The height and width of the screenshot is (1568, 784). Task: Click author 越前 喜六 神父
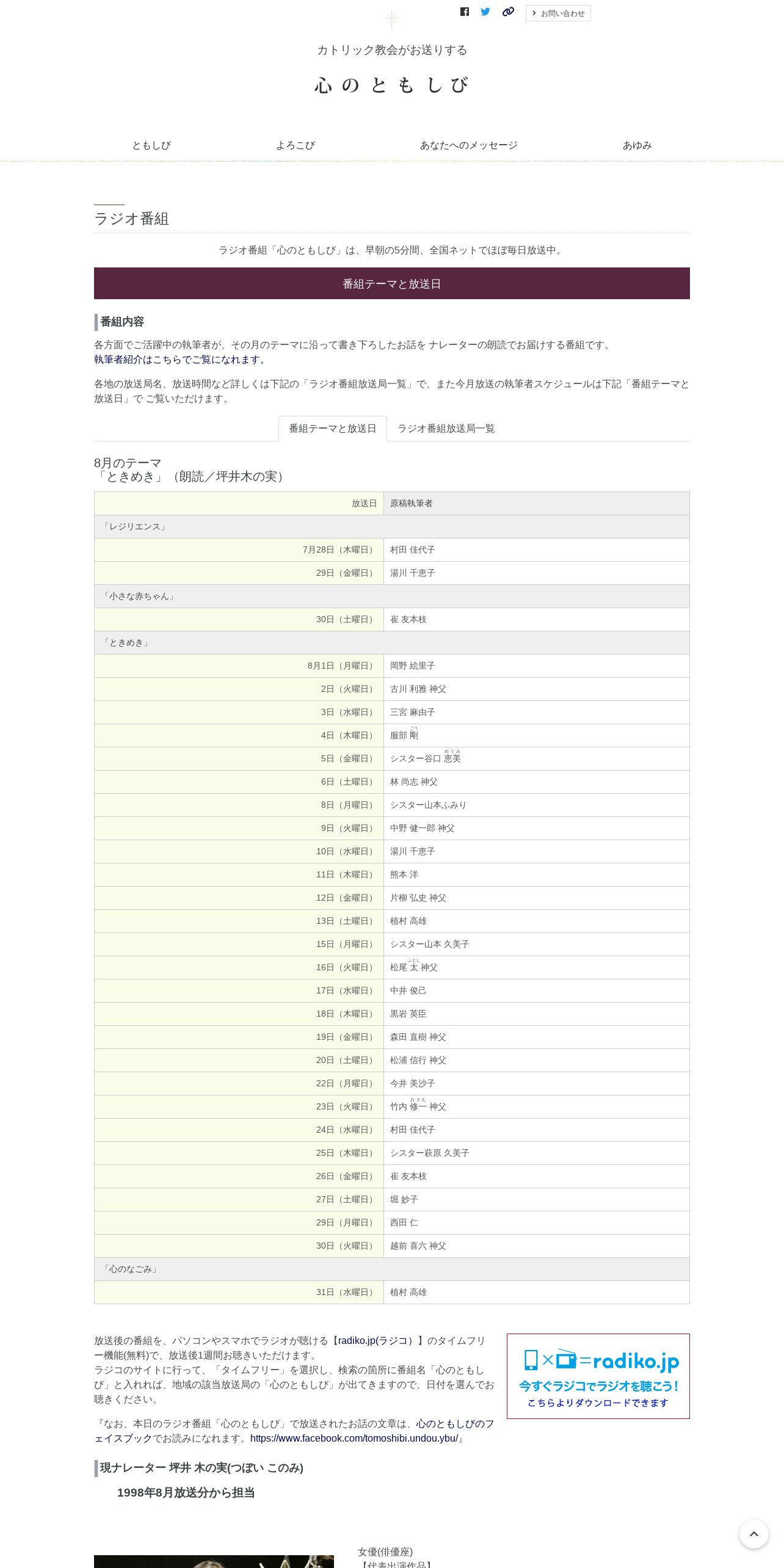click(x=418, y=1246)
